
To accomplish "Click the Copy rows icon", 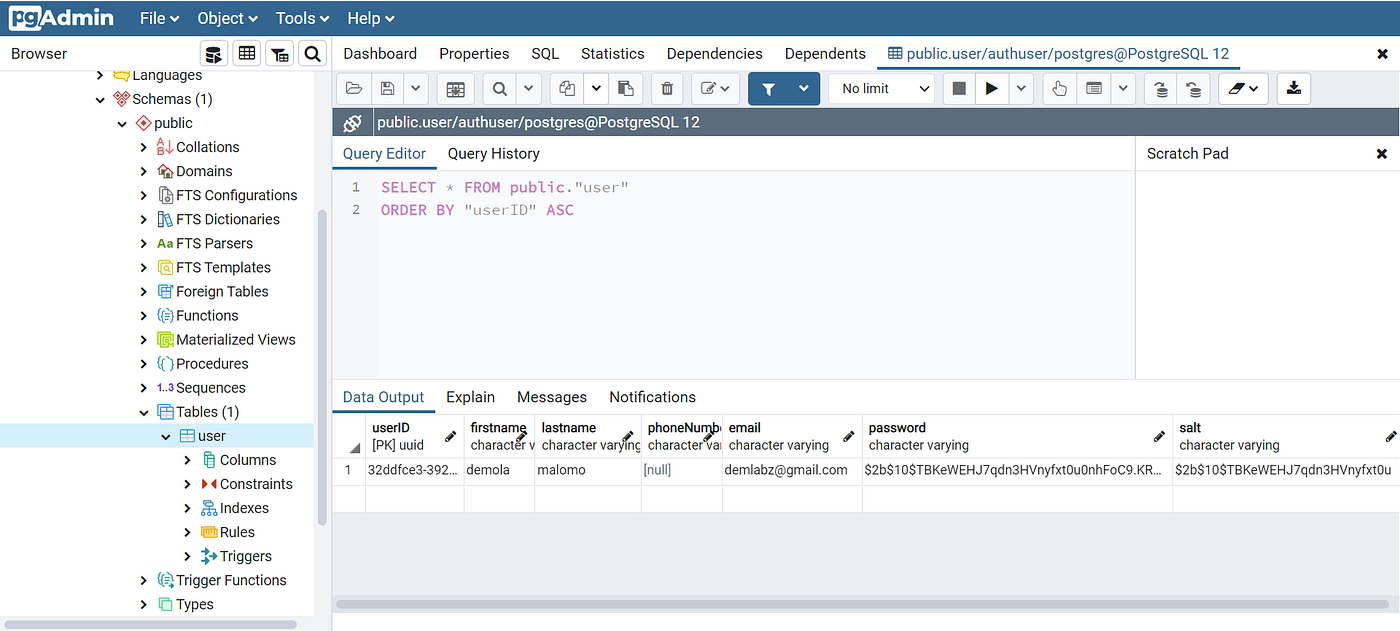I will pos(565,88).
